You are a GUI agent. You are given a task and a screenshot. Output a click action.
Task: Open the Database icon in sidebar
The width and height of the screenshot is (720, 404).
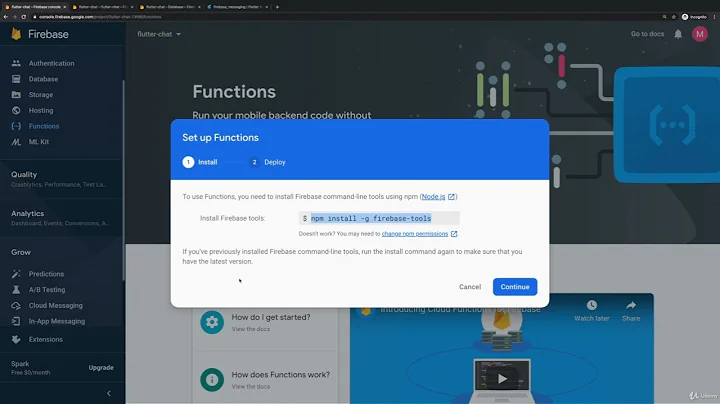(16, 79)
